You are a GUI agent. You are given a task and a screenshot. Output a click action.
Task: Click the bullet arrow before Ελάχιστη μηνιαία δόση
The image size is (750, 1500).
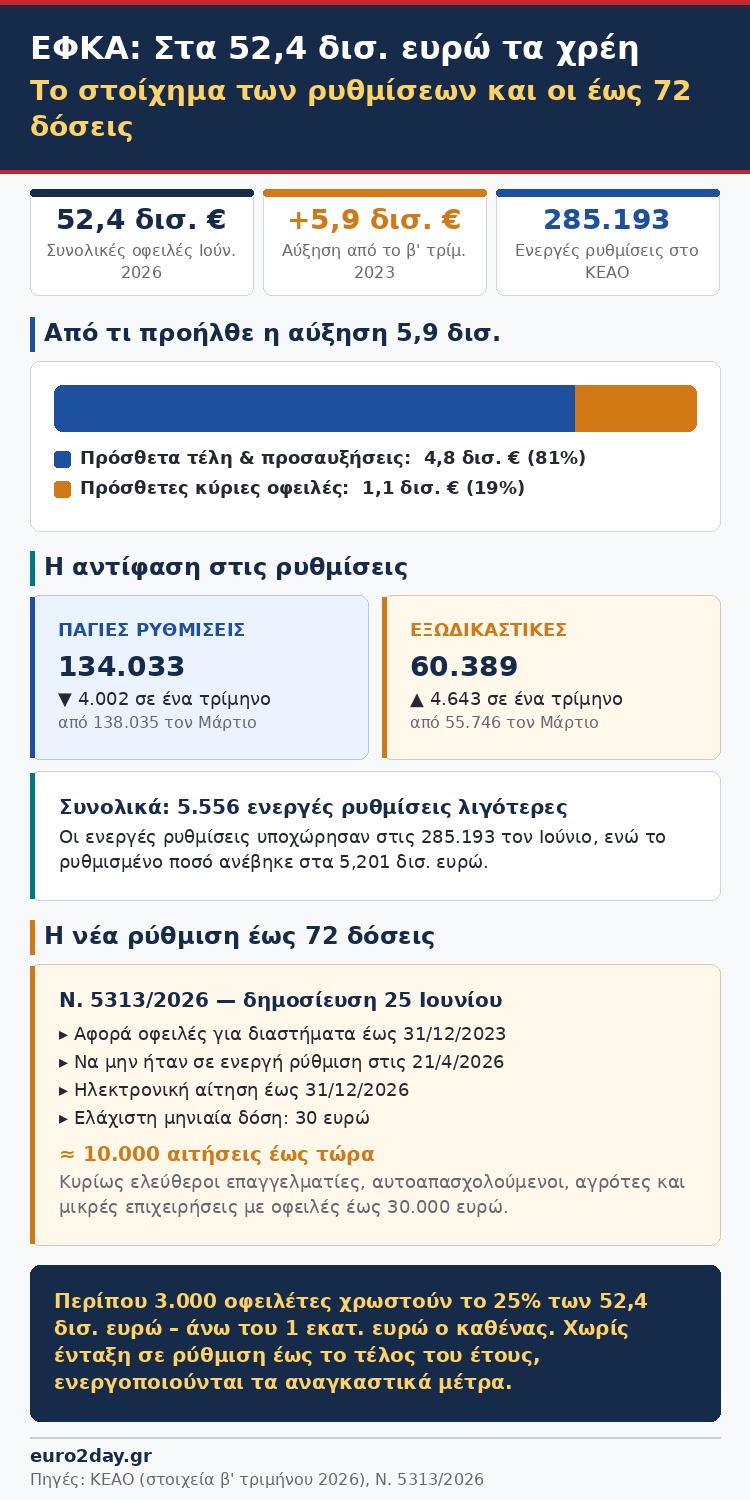[64, 1119]
